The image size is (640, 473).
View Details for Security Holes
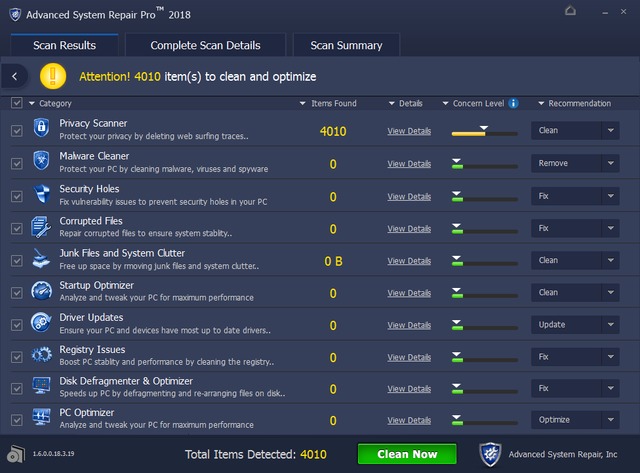[x=409, y=196]
